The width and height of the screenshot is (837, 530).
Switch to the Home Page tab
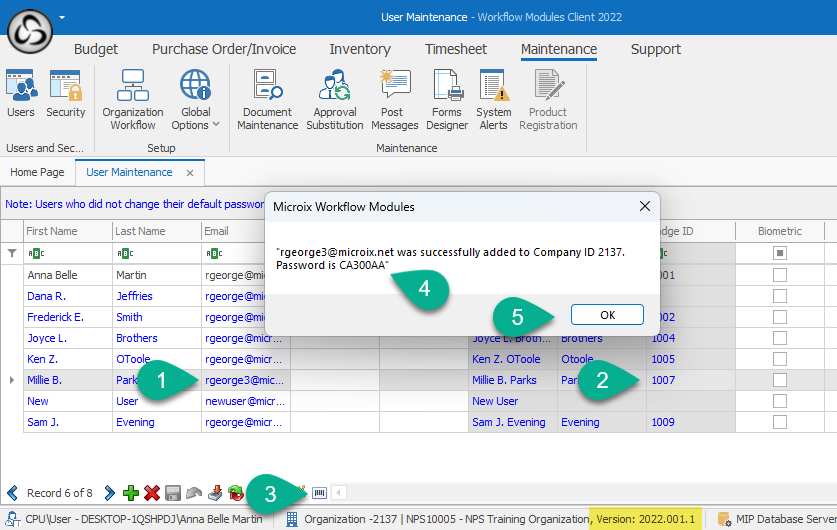pos(37,172)
